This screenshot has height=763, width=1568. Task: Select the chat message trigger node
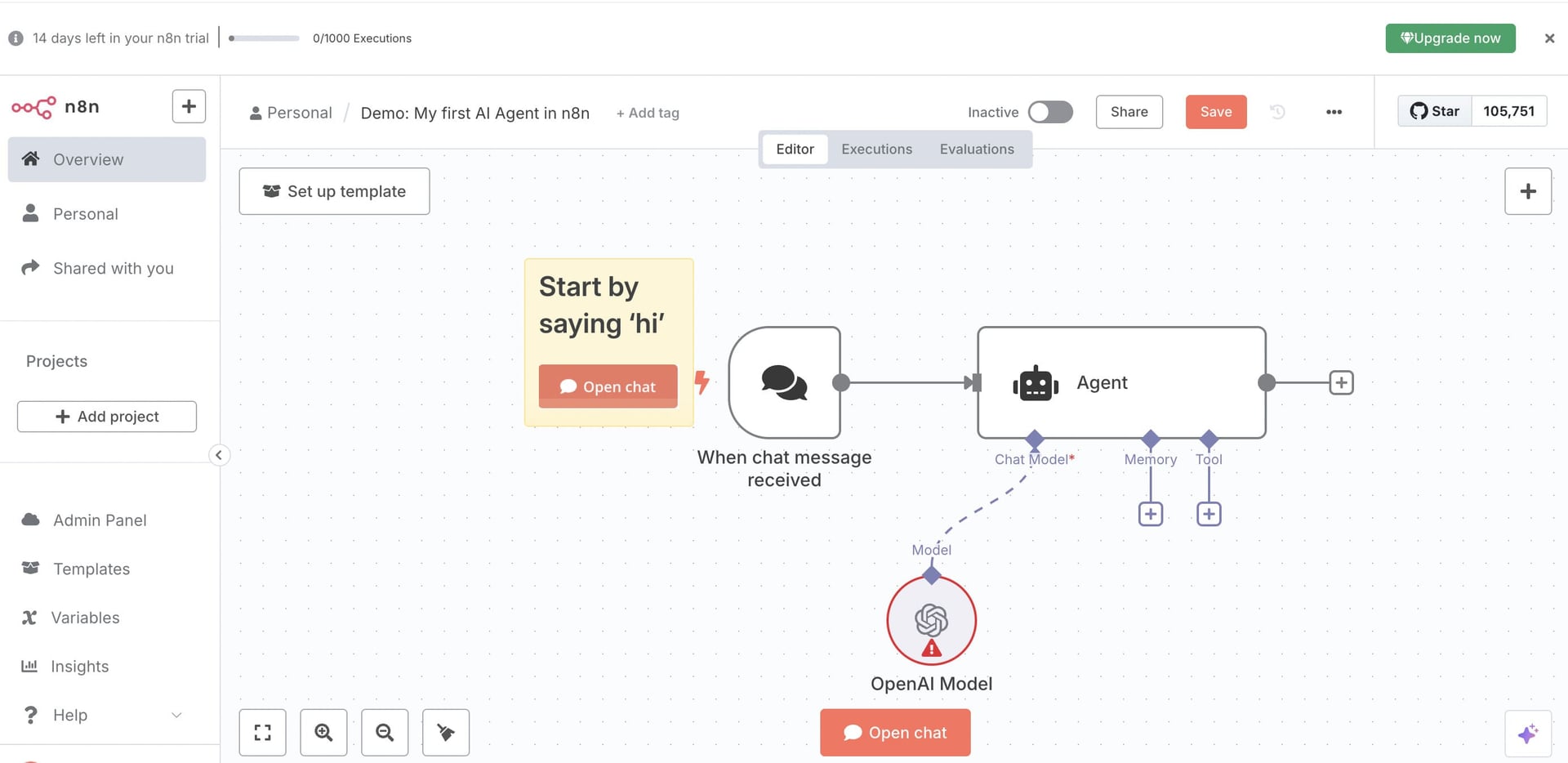click(784, 382)
